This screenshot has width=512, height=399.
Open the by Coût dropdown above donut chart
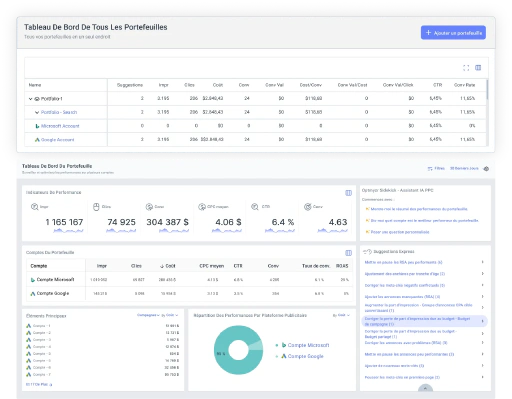click(341, 315)
